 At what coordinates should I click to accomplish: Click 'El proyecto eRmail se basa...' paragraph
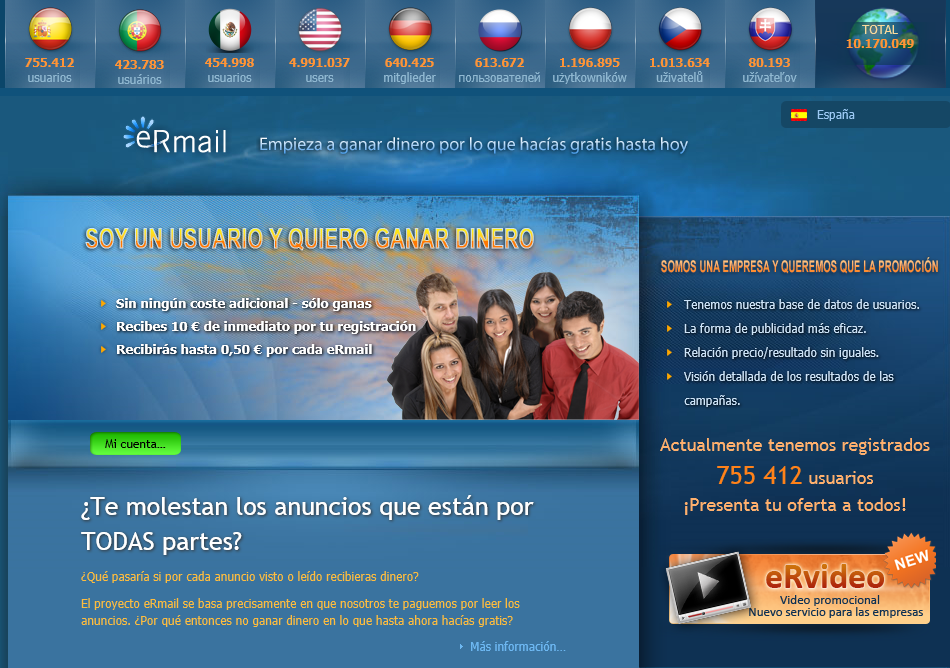[x=301, y=612]
